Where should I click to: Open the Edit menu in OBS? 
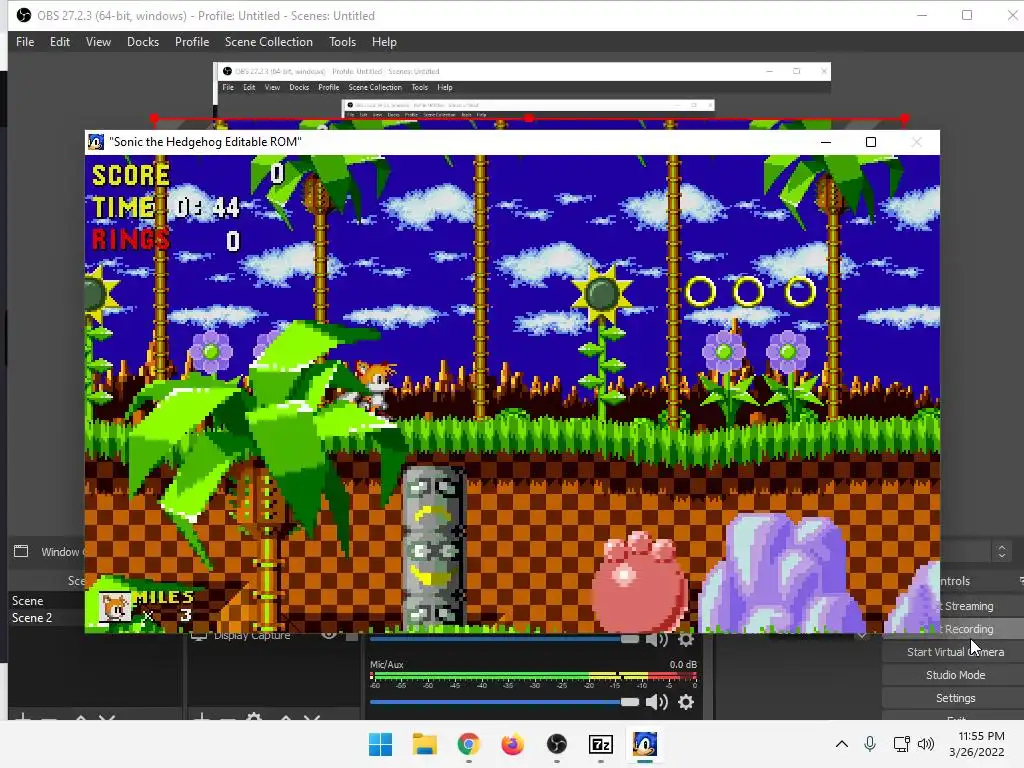tap(59, 42)
